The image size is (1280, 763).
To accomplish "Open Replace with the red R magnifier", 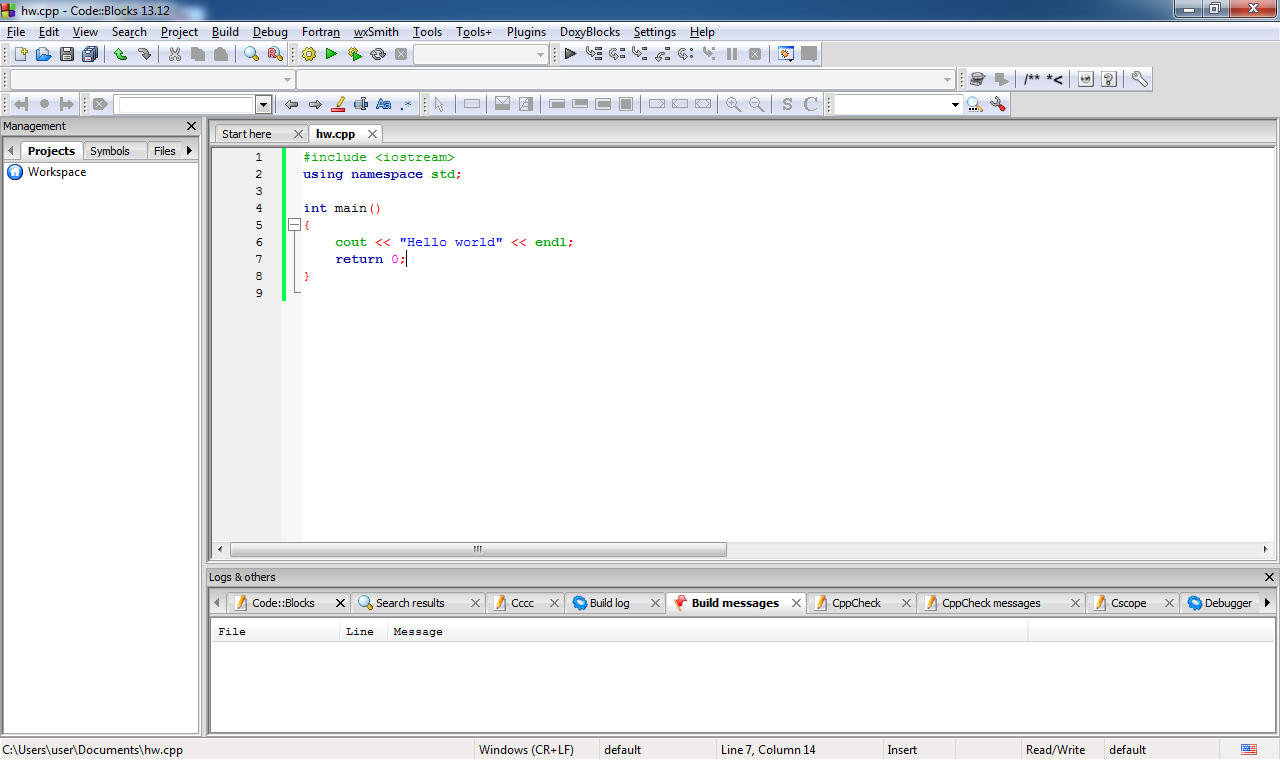I will tap(275, 54).
